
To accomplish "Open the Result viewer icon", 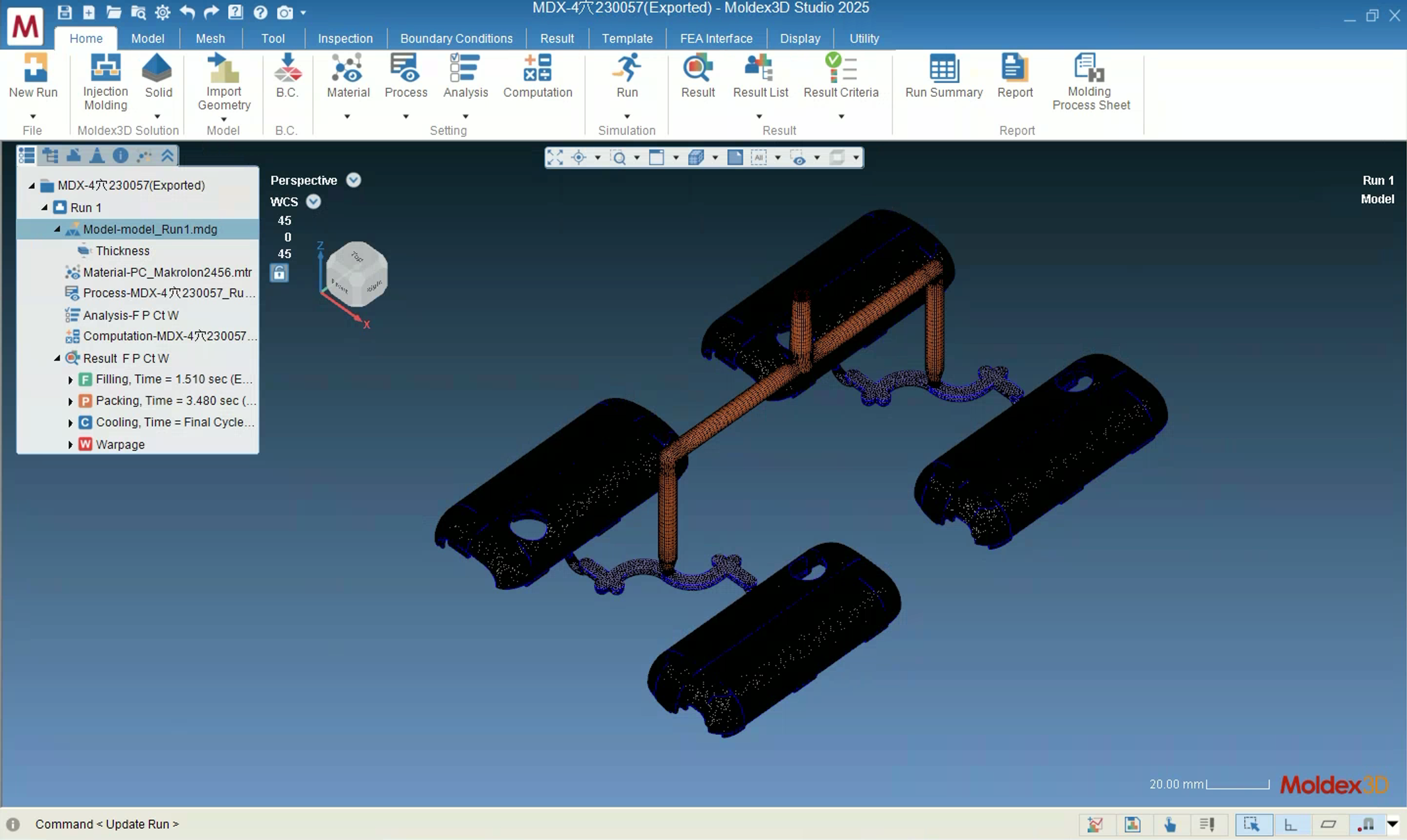I will [697, 68].
